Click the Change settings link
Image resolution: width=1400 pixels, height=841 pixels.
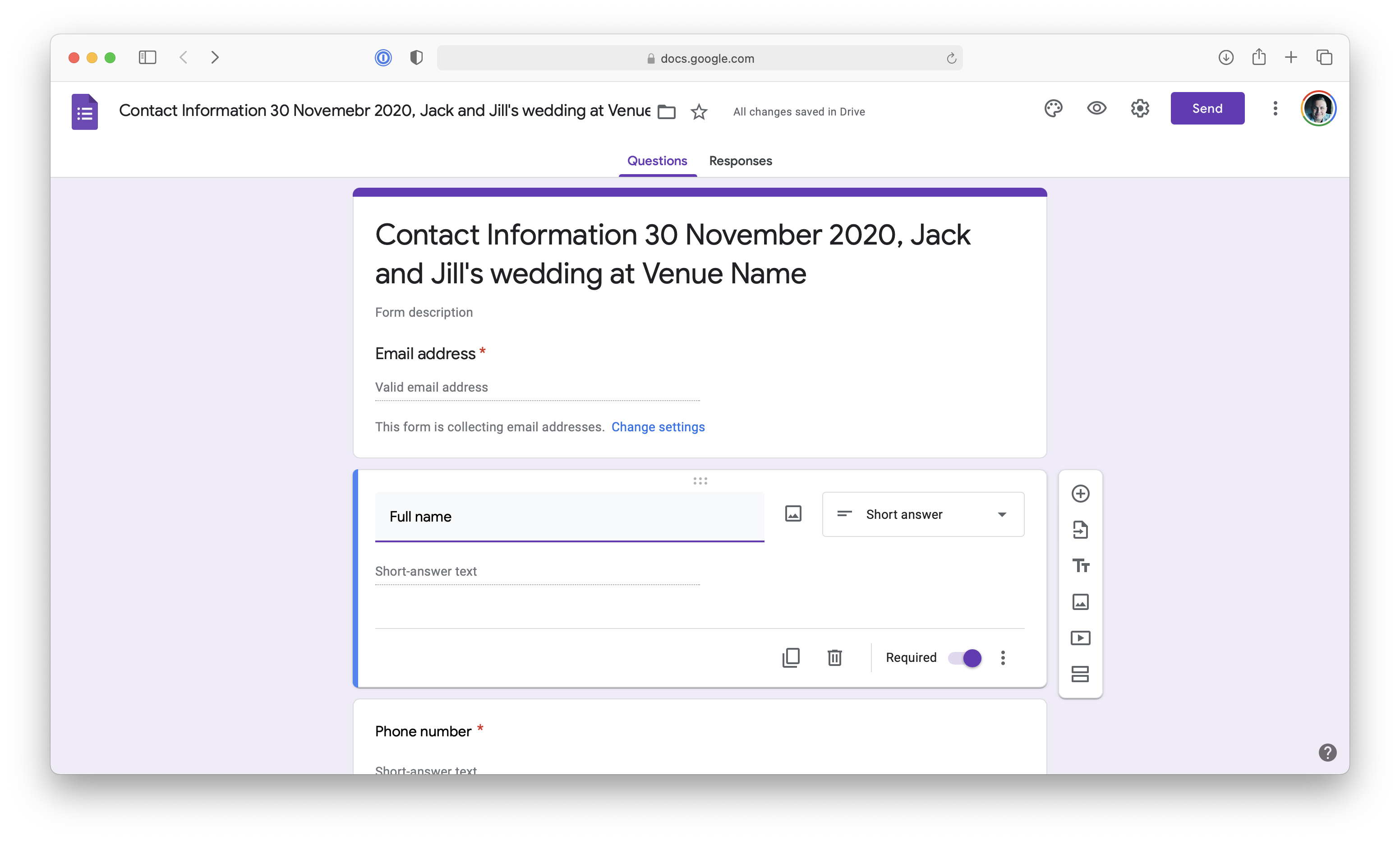tap(658, 427)
